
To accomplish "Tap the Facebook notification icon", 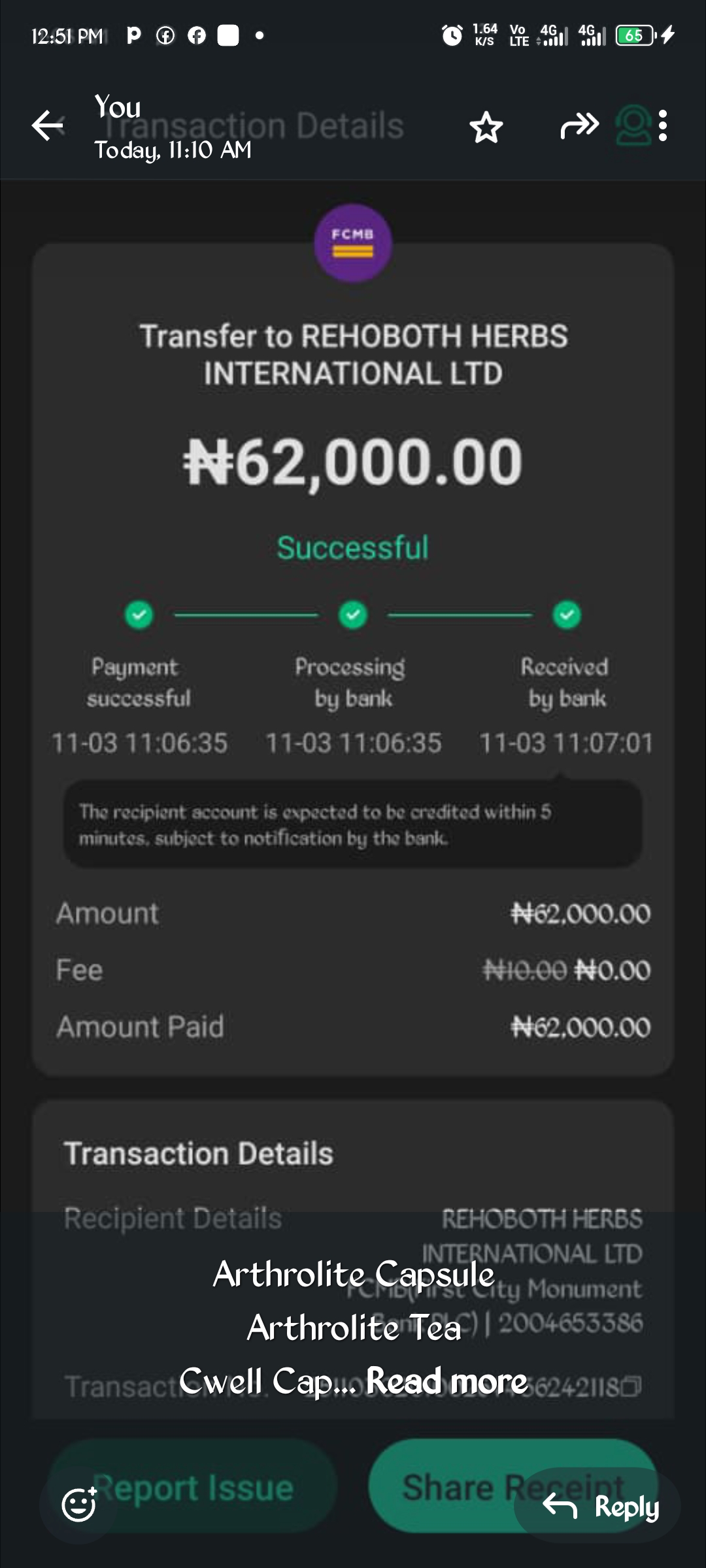I will point(197,35).
